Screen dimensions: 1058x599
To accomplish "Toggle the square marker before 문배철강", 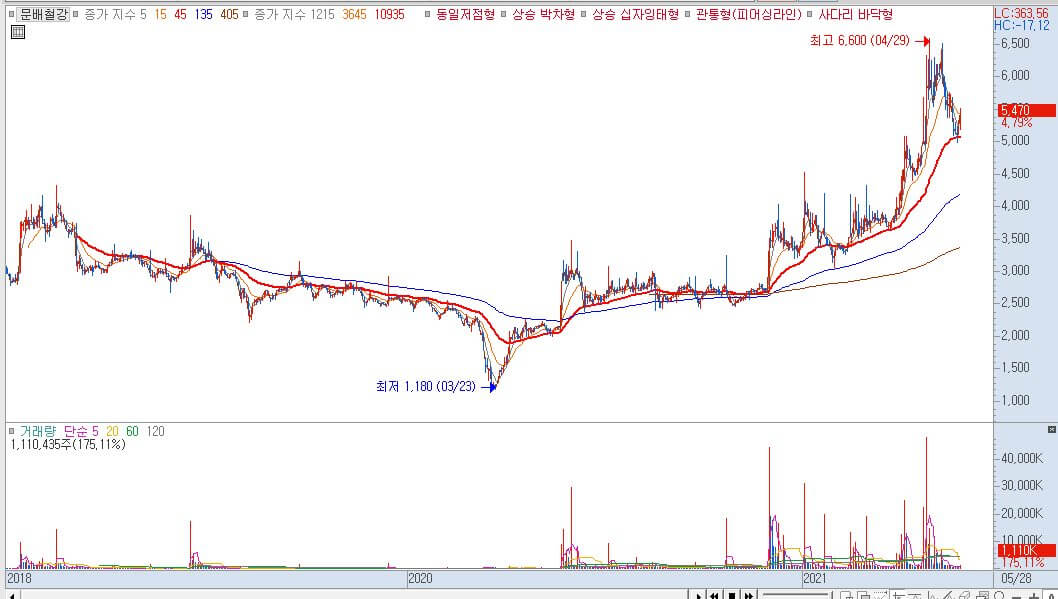I will [11, 14].
